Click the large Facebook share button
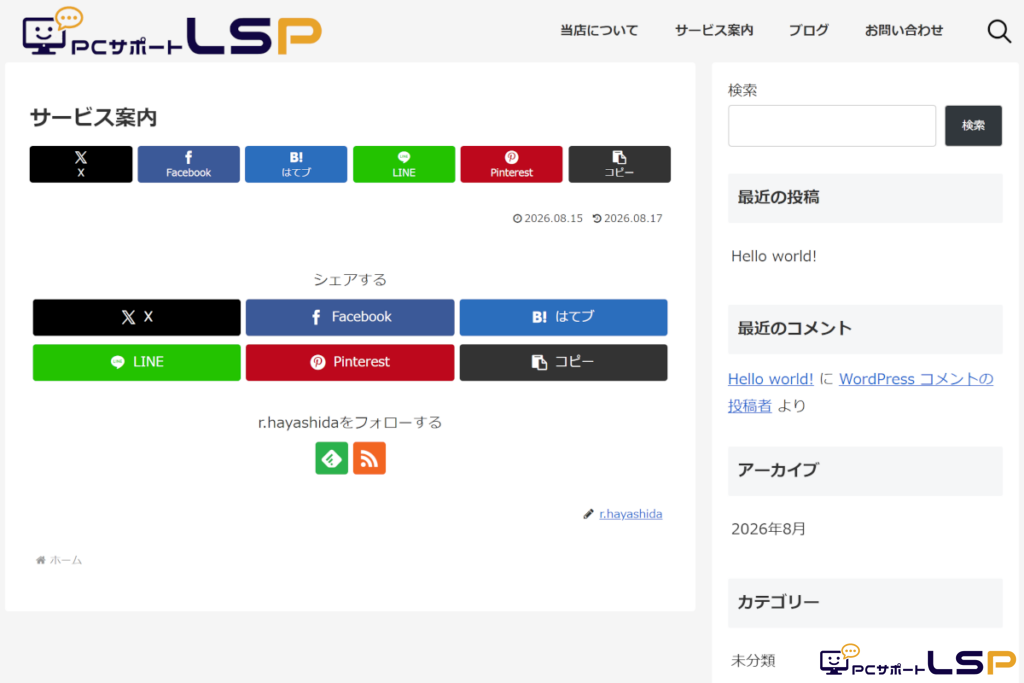Viewport: 1024px width, 683px height. click(350, 317)
